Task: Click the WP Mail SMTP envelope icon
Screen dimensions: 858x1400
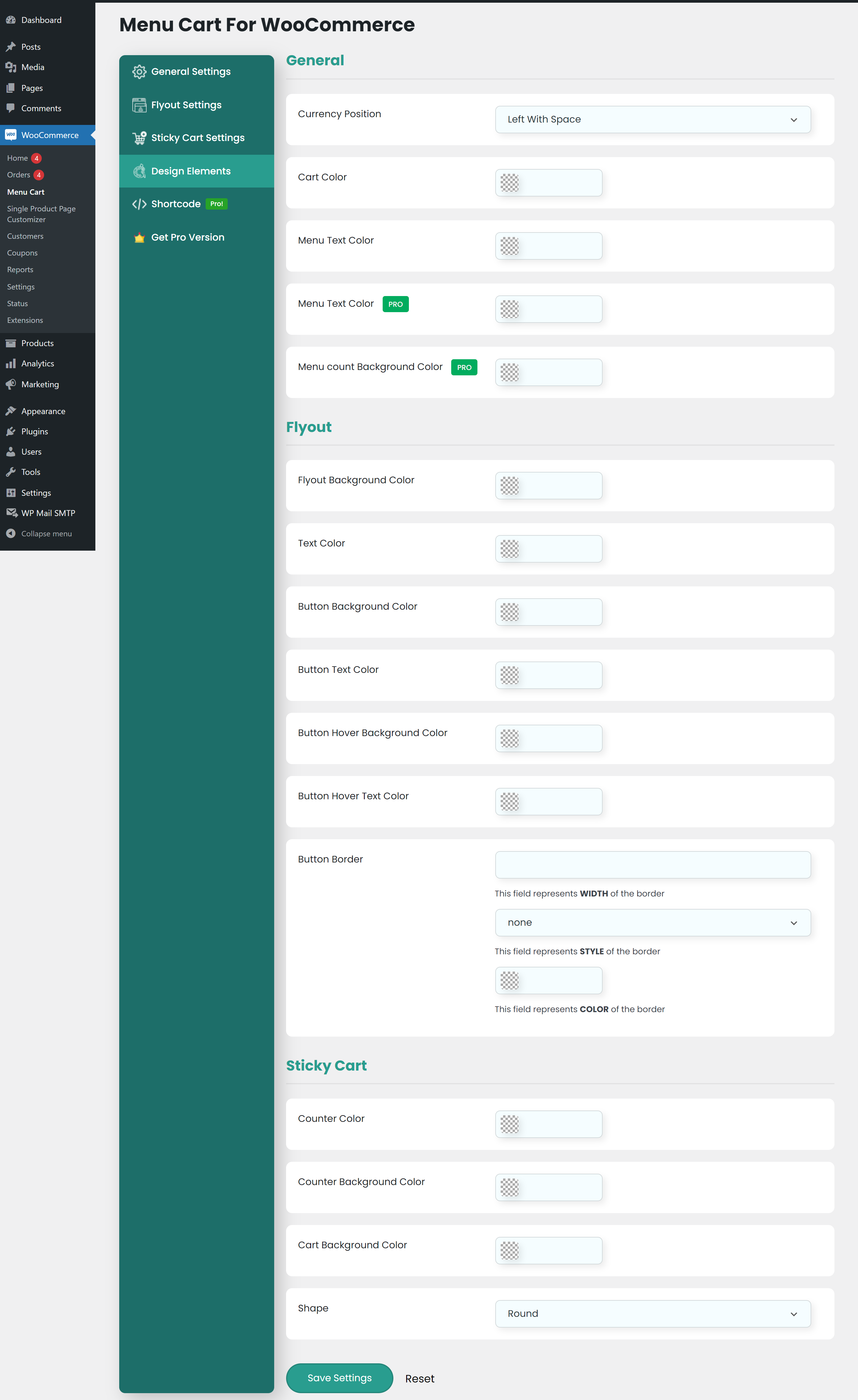Action: (x=11, y=512)
